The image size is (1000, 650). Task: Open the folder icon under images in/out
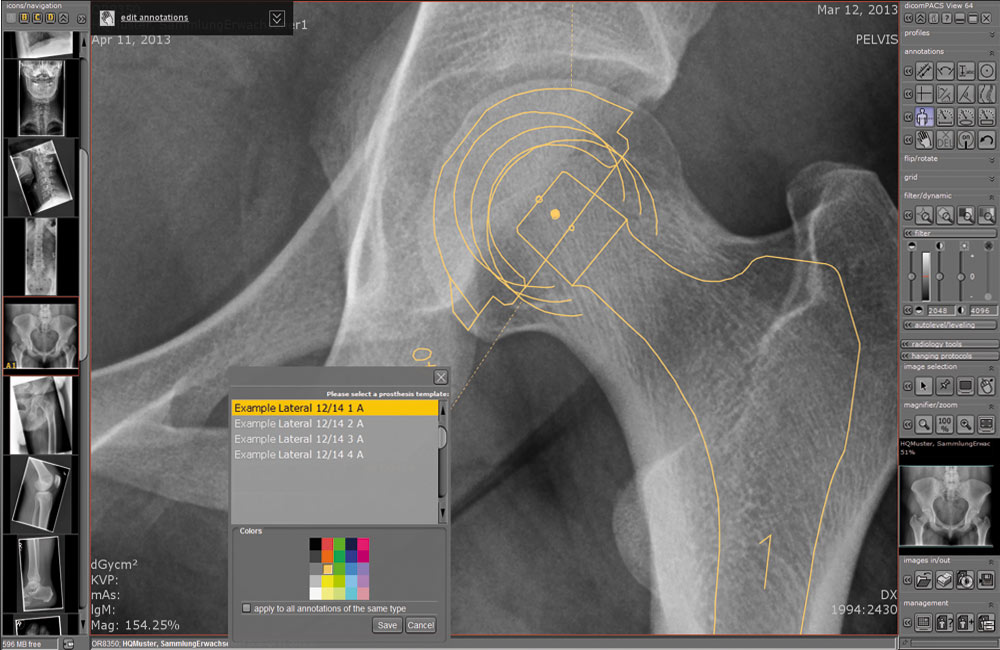(x=923, y=579)
